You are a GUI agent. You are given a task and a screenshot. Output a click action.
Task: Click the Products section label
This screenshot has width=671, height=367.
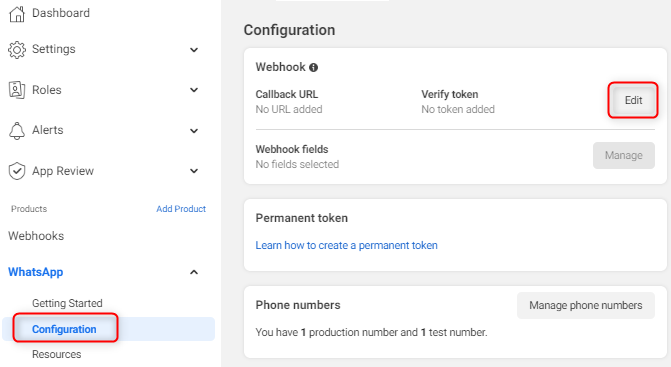(x=29, y=209)
